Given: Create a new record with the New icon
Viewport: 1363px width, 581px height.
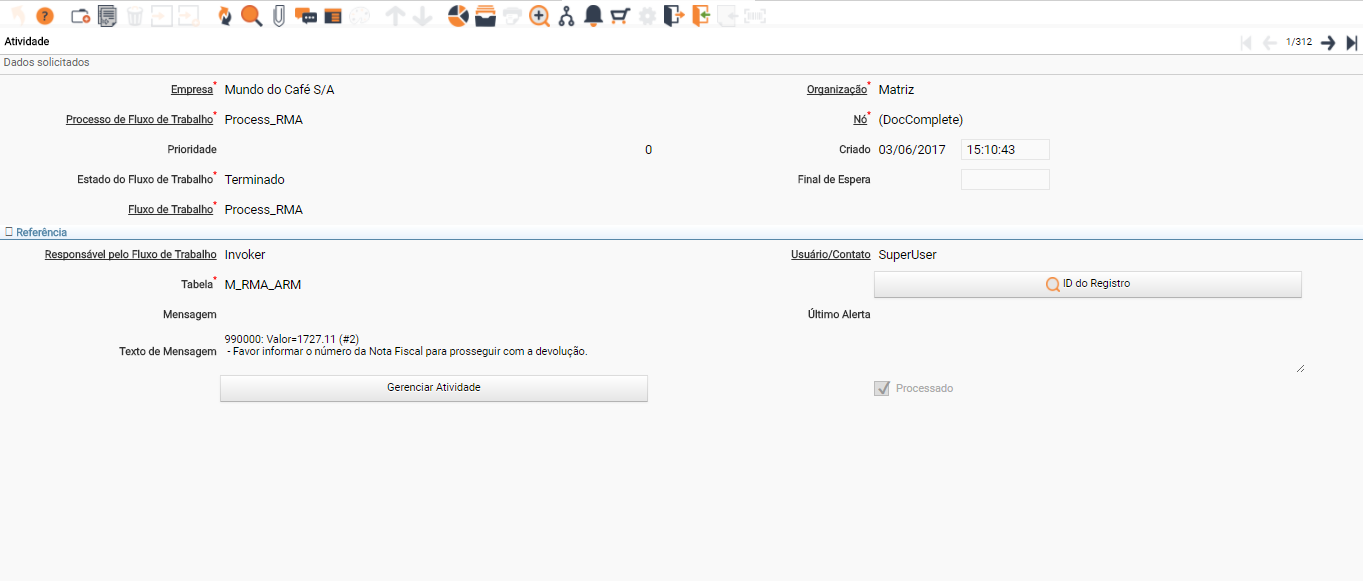Looking at the screenshot, I should pos(81,16).
